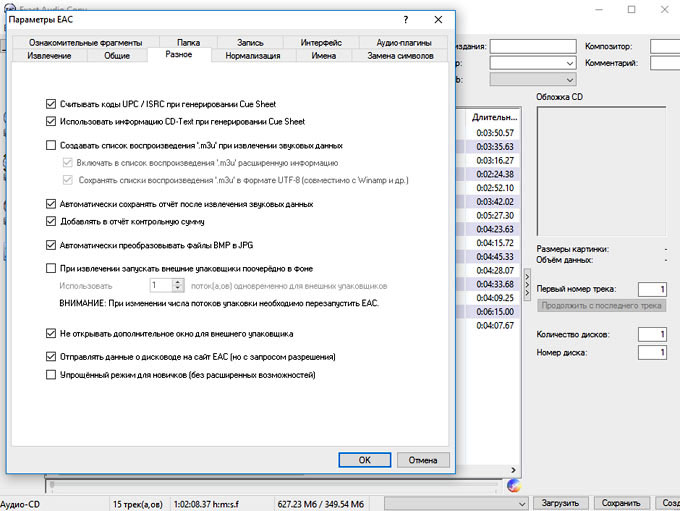
Task: Click the round colorful icon beside the progress bar
Action: tap(514, 485)
